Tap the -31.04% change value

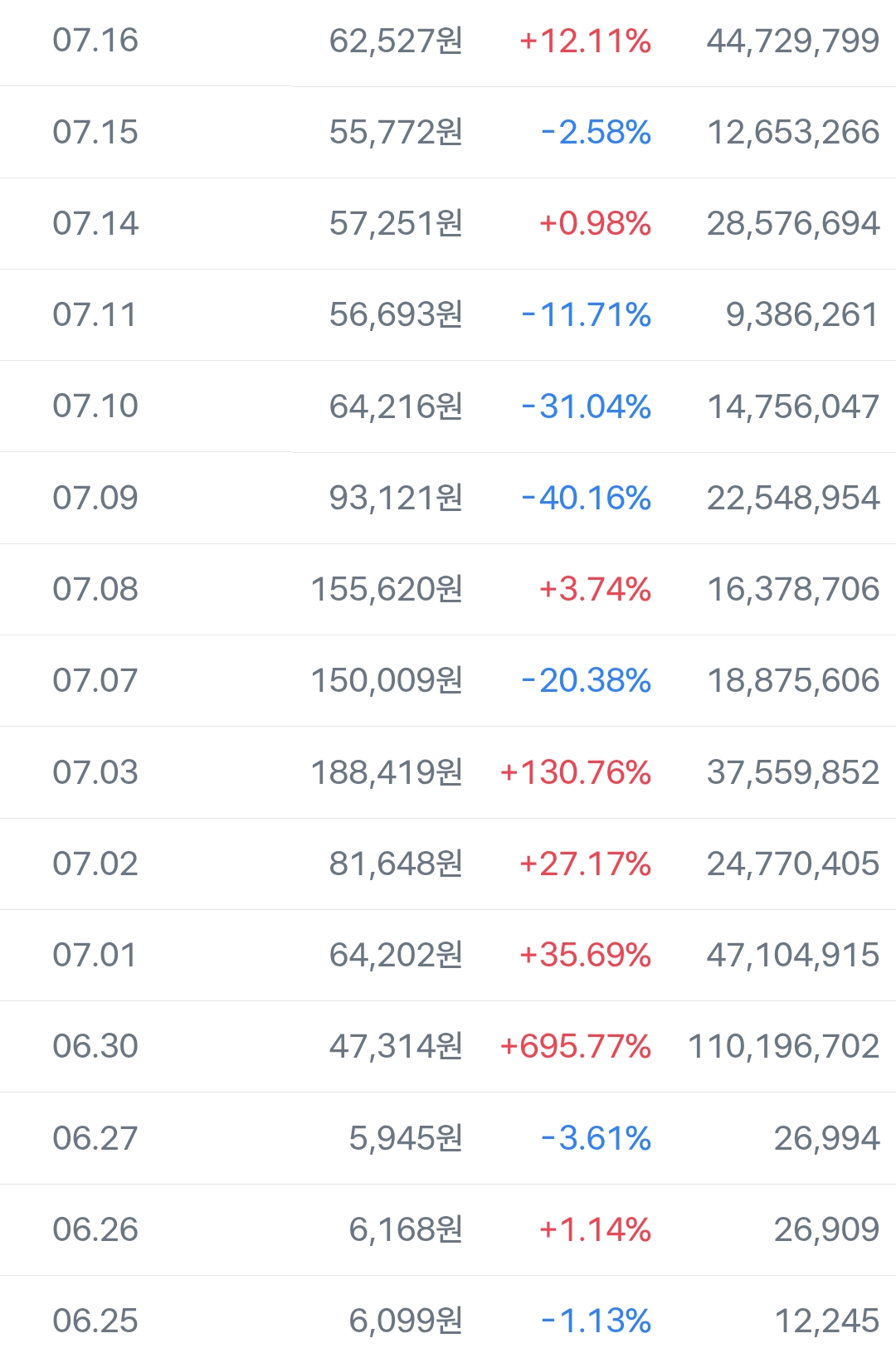point(586,406)
